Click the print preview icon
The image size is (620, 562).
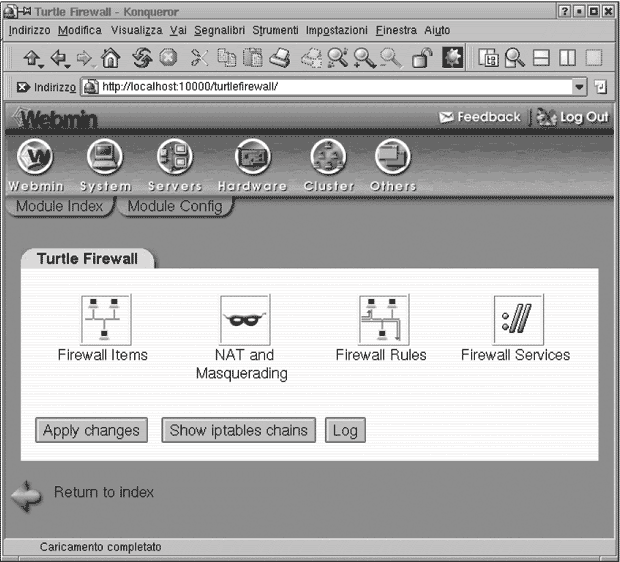click(x=312, y=58)
